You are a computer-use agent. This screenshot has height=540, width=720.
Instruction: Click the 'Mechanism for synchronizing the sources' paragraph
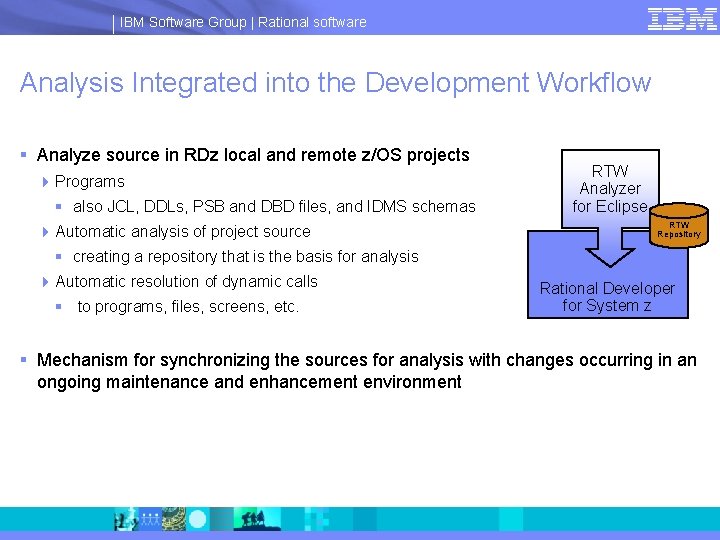point(366,371)
